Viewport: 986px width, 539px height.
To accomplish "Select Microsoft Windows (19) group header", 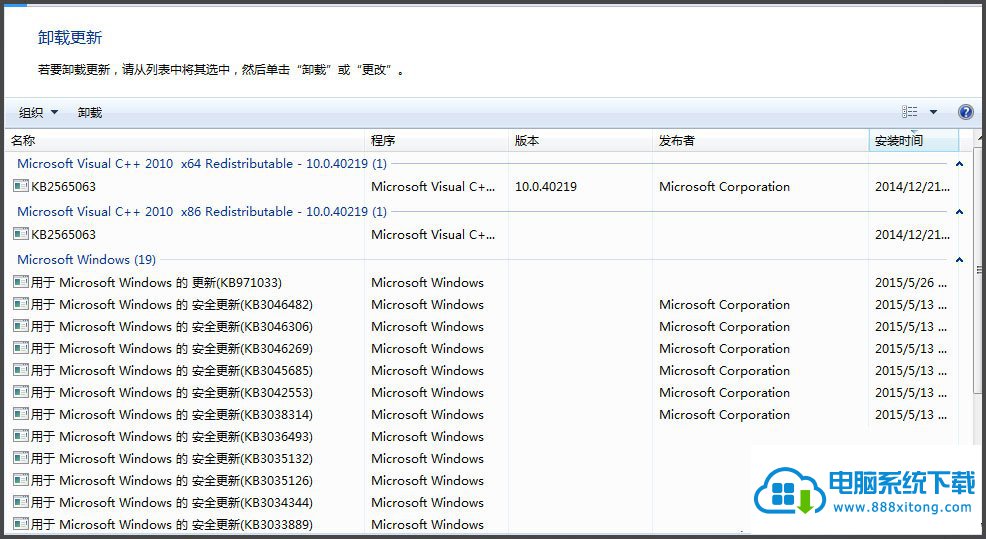I will click(86, 259).
